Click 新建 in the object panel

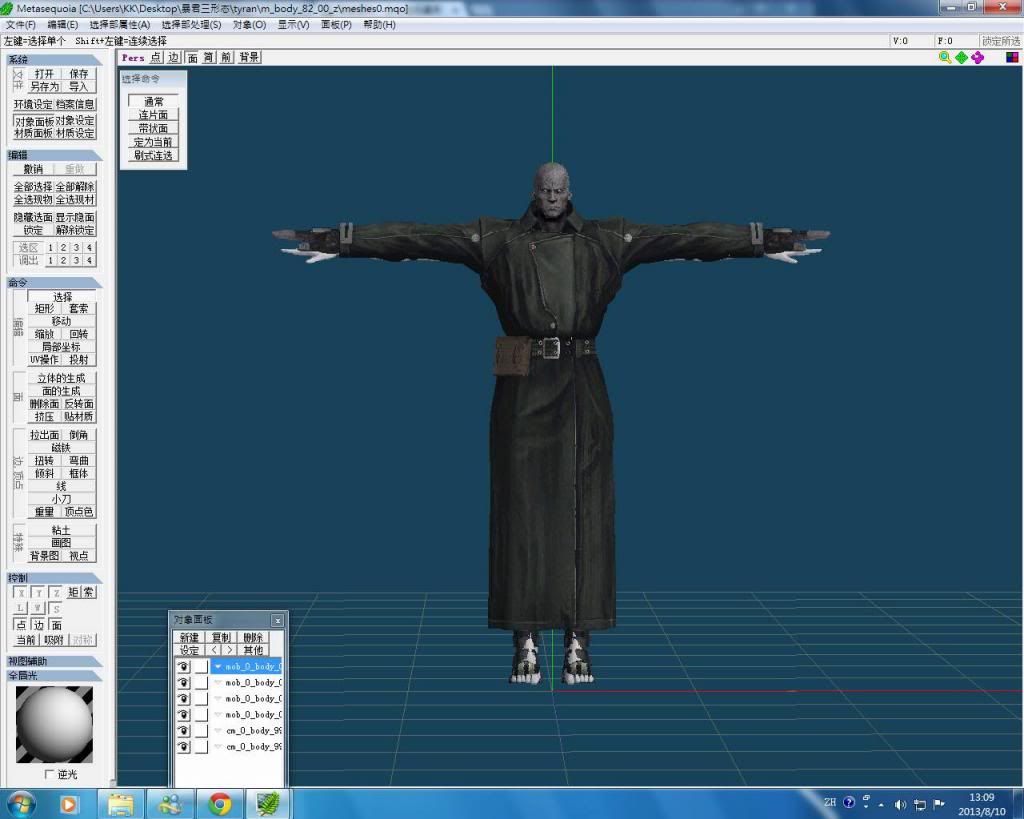[x=189, y=637]
